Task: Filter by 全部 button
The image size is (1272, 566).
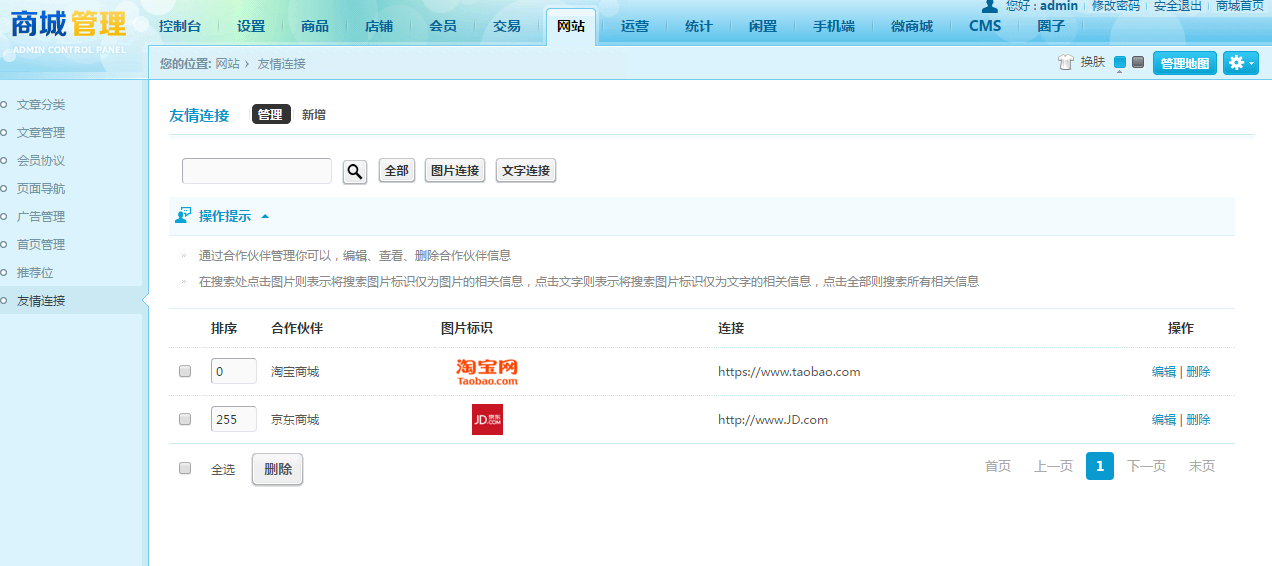Action: pyautogui.click(x=397, y=171)
